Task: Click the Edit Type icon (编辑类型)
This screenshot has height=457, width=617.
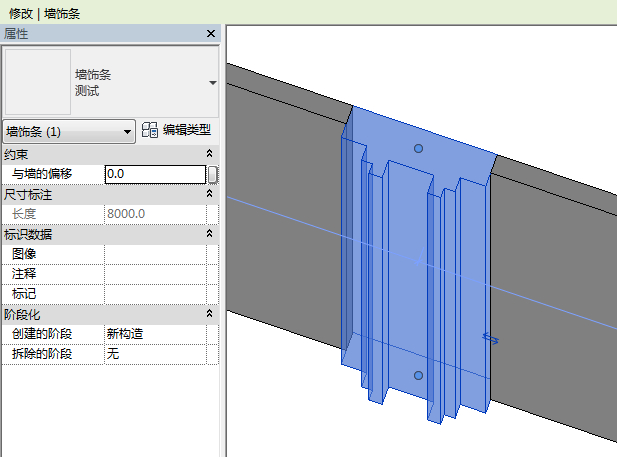Action: [150, 130]
